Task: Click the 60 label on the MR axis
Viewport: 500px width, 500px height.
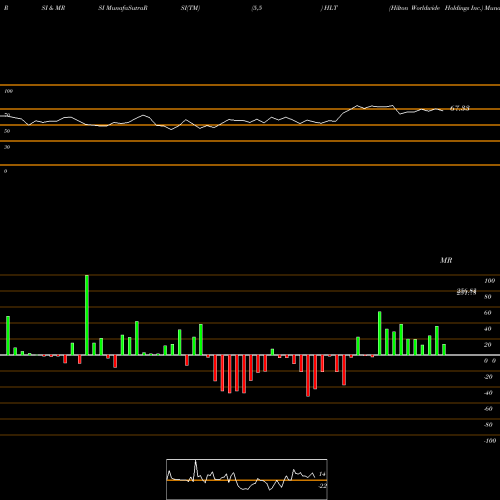Action: pos(488,313)
